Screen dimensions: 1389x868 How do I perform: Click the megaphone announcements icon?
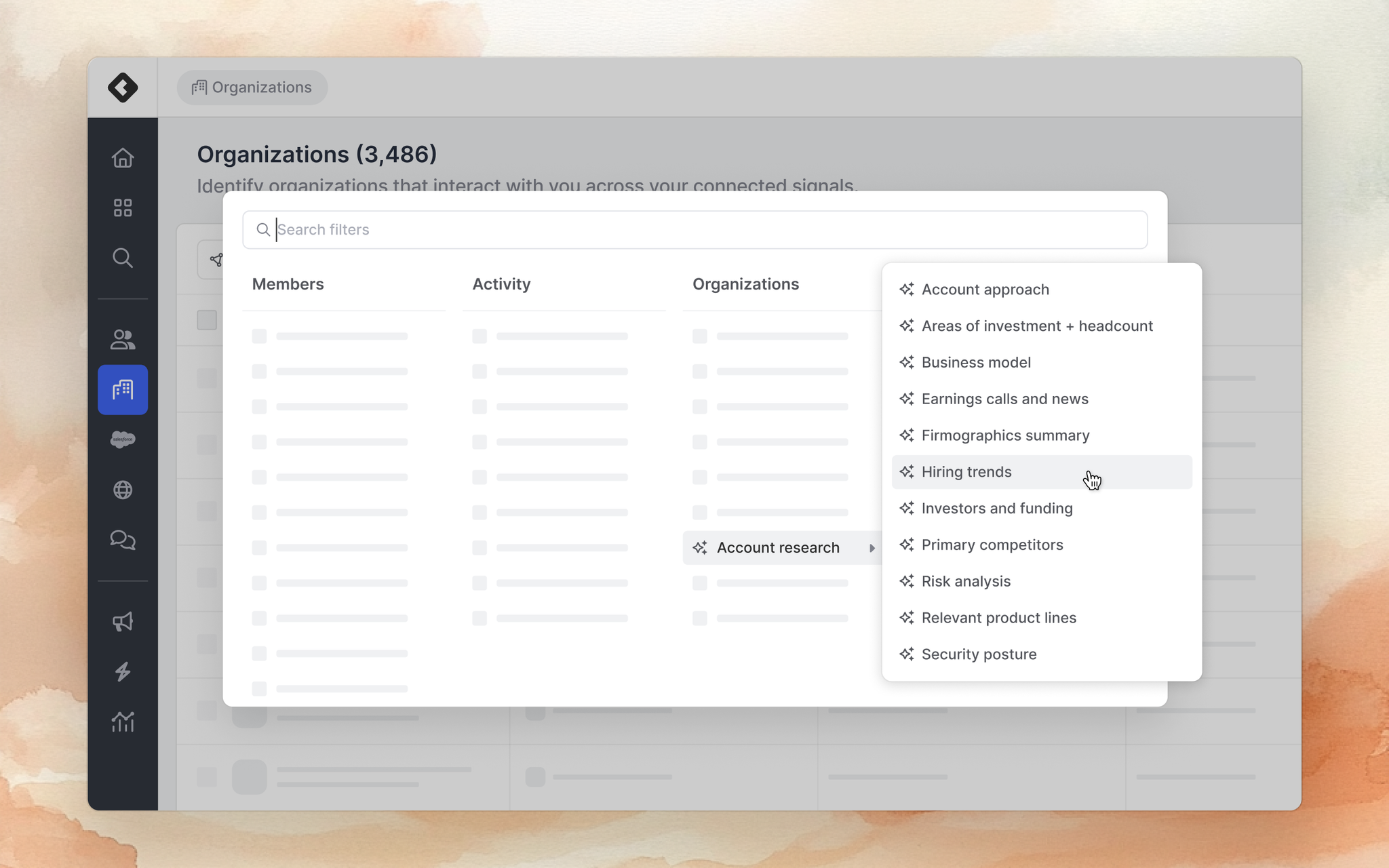pos(123,621)
